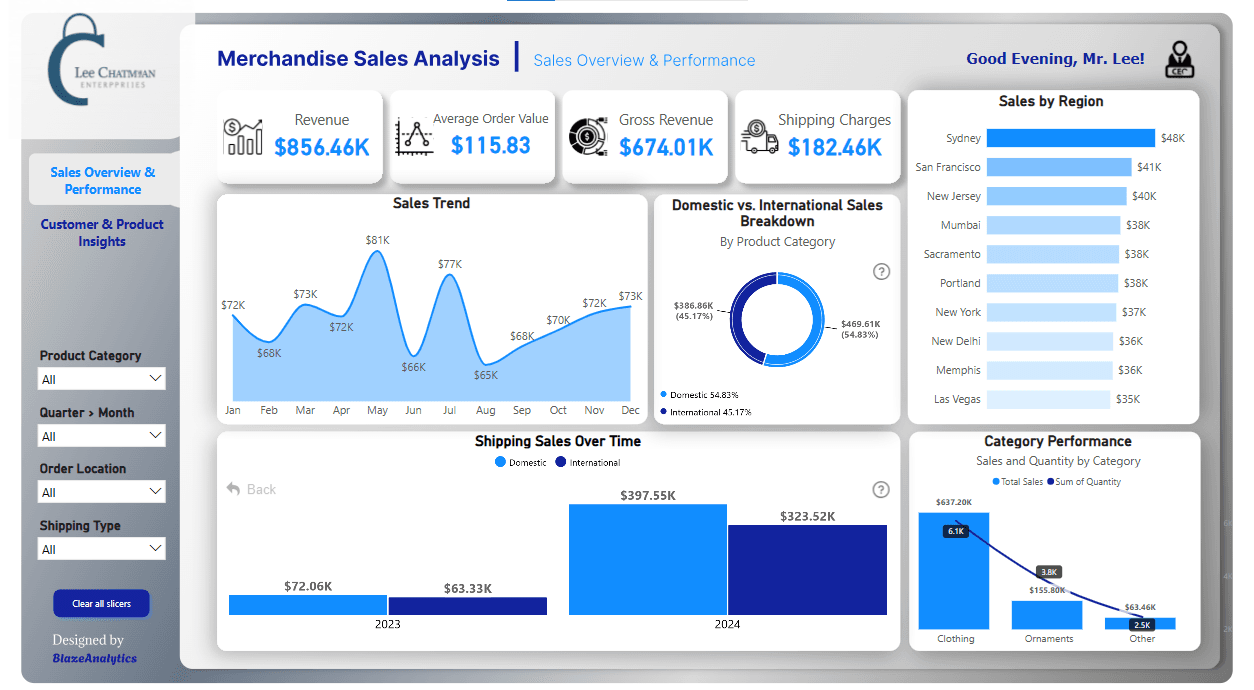
Task: Click the Gross Revenue pie icon
Action: pos(587,137)
